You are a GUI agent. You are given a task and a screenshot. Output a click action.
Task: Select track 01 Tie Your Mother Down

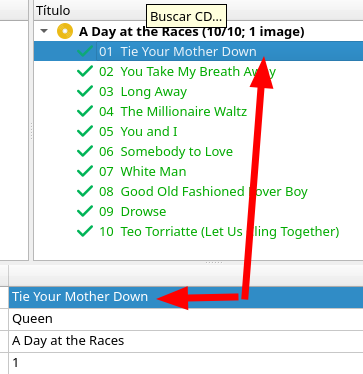pos(198,51)
